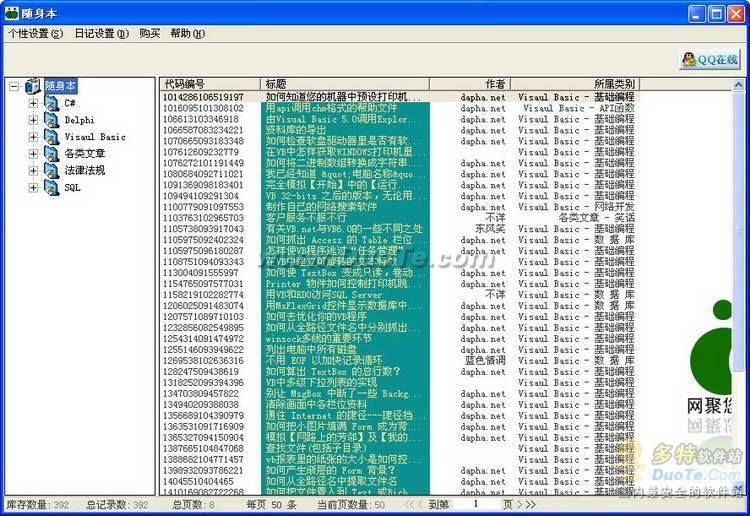The width and height of the screenshot is (750, 516).
Task: Click category 各类文章 - 笑话 cell
Action: [596, 218]
